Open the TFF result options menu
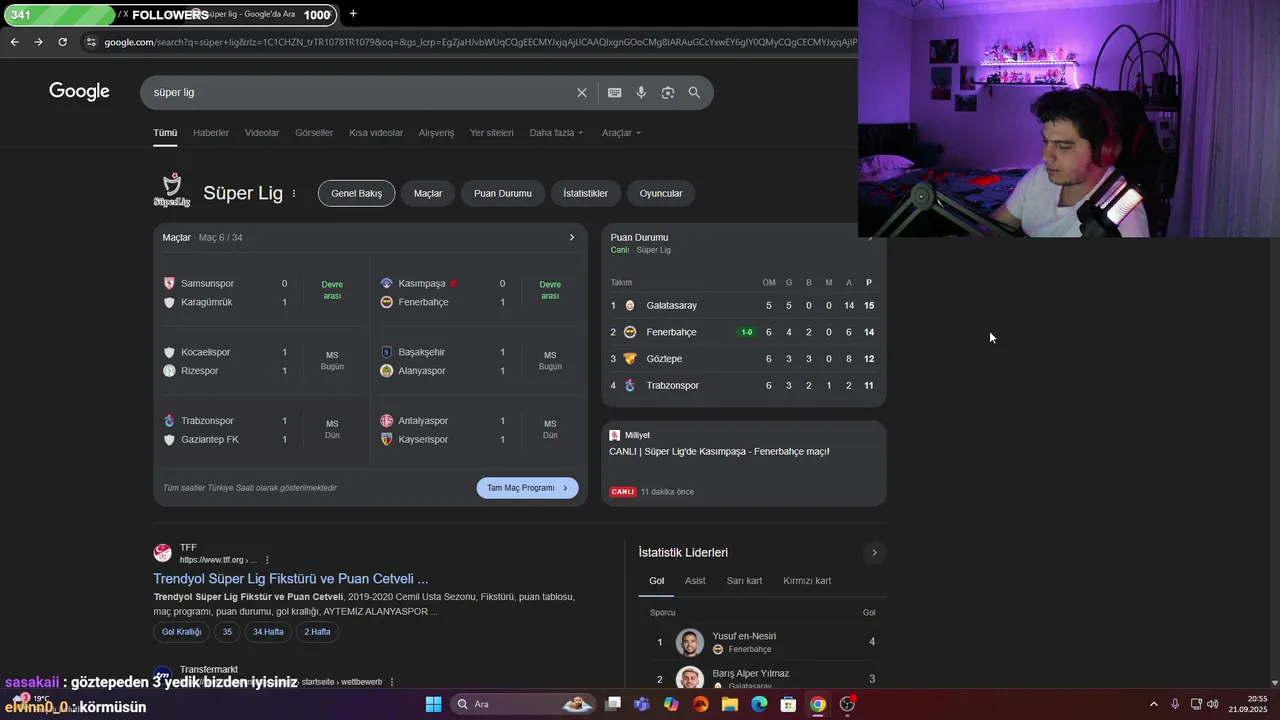 267,560
